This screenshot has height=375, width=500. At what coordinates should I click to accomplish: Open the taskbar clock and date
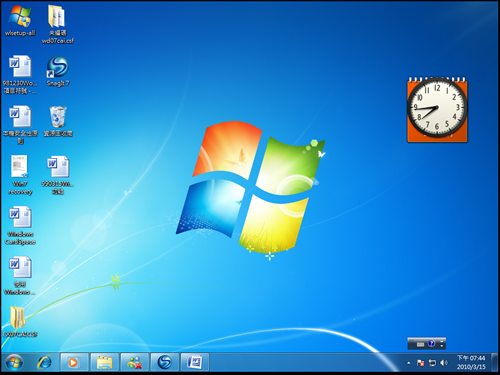(471, 362)
